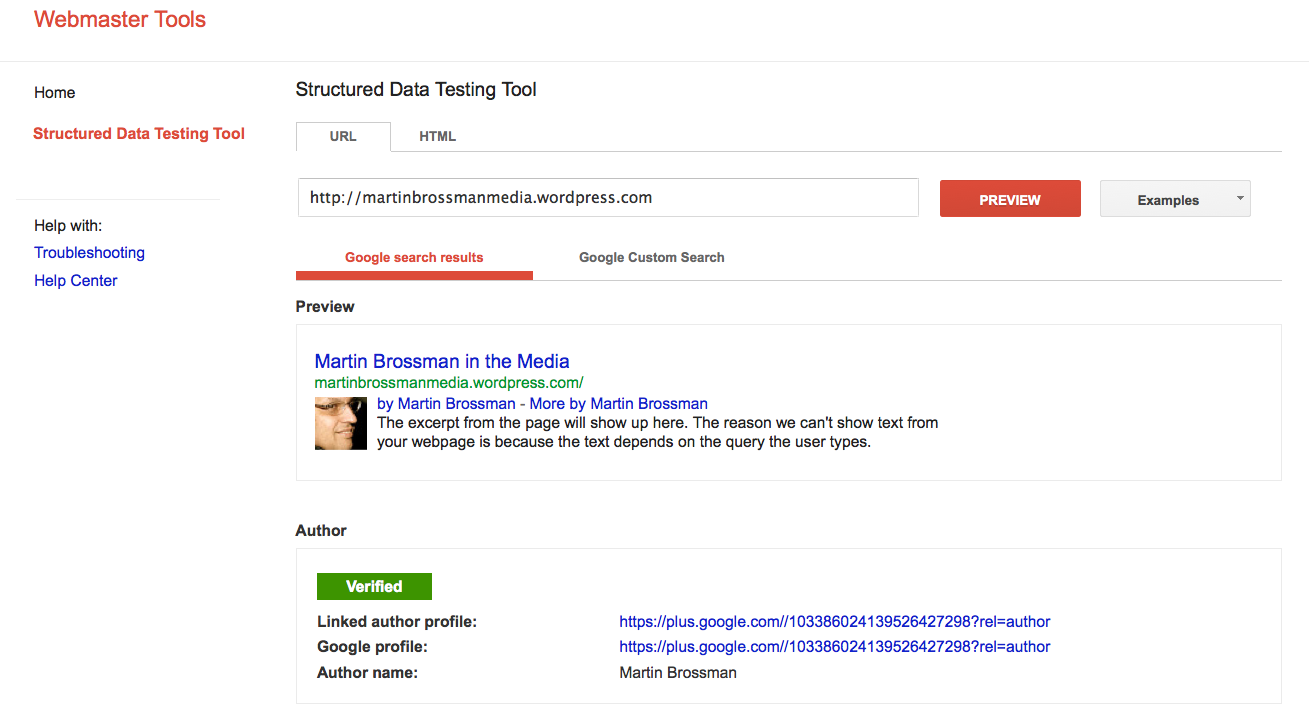The width and height of the screenshot is (1309, 721).
Task: Open 'More by Martin Brossman' link
Action: [x=619, y=404]
